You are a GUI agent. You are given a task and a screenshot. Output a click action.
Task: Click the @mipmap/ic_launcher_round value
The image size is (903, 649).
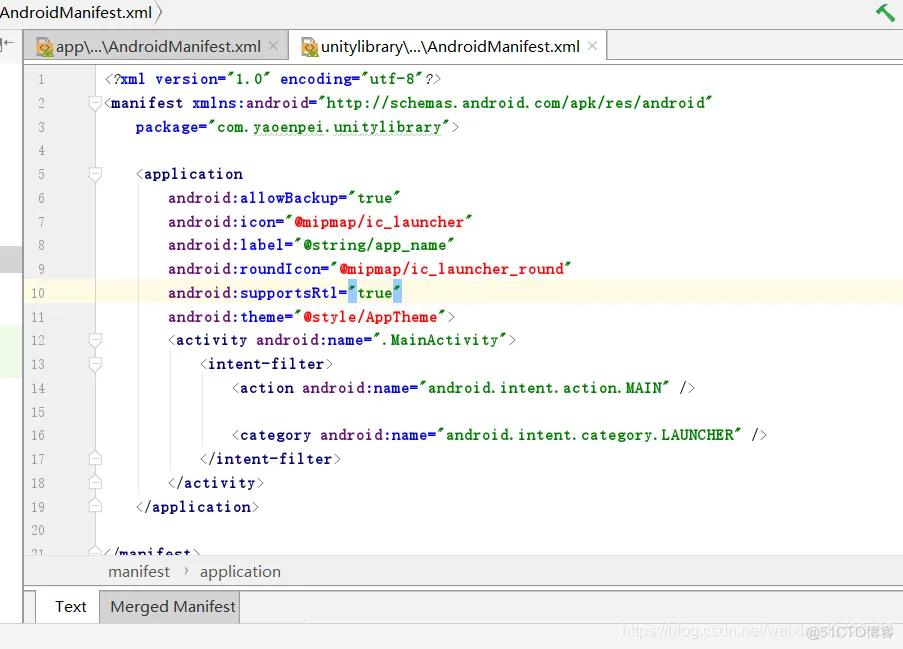pyautogui.click(x=451, y=269)
